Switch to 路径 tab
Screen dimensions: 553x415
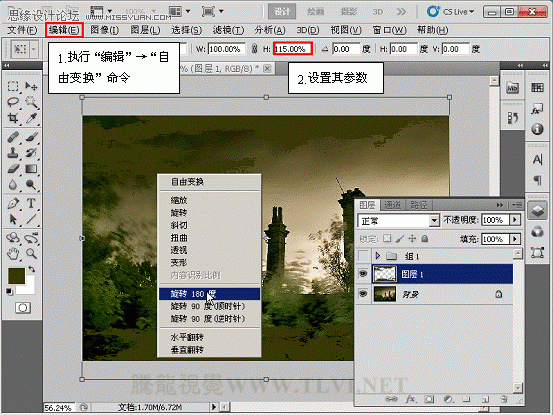[x=419, y=205]
